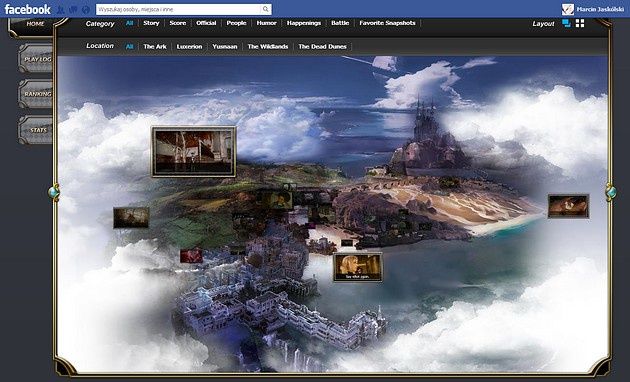Screen dimensions: 630x382
Task: Filter category by Story
Action: 151,23
